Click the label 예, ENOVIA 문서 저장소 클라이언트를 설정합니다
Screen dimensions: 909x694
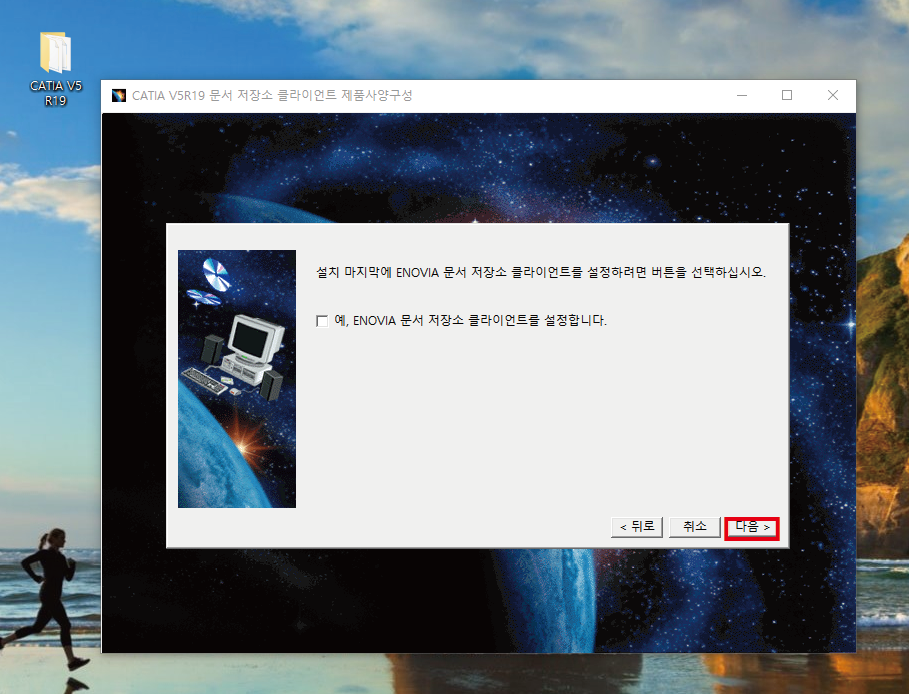click(470, 321)
